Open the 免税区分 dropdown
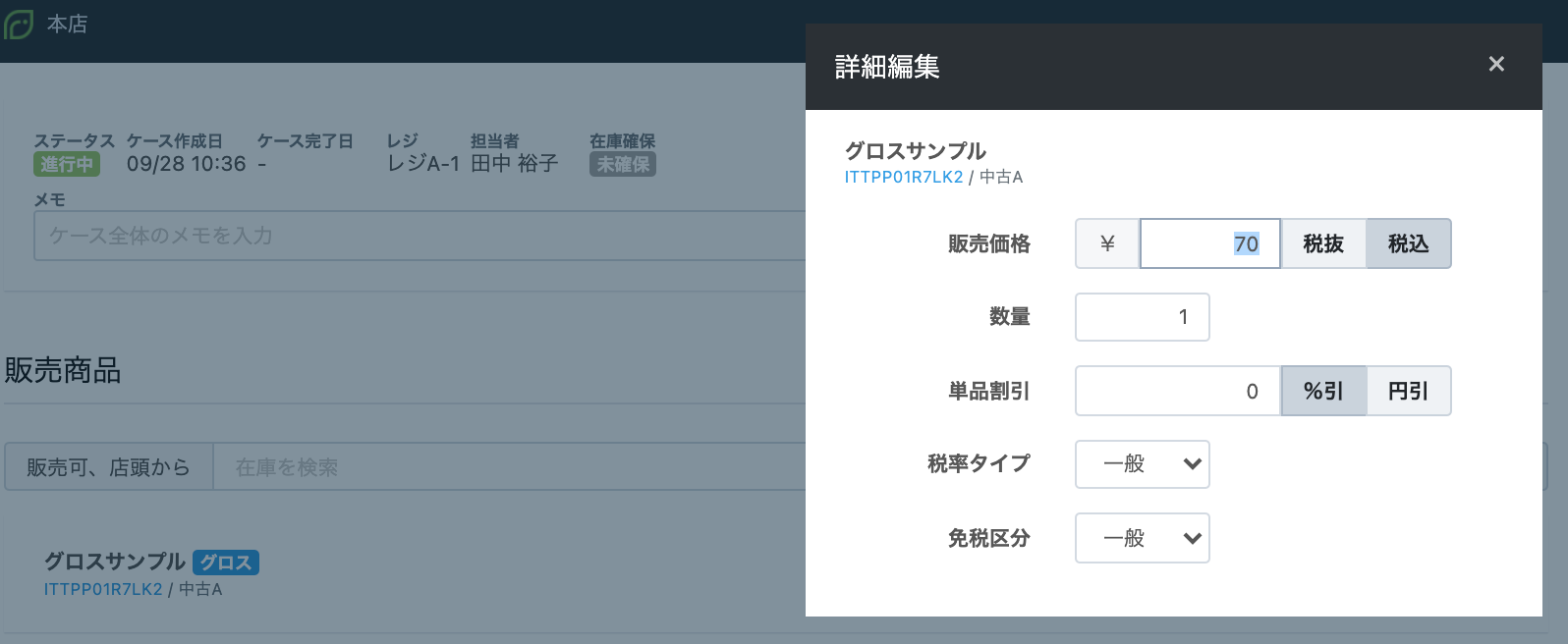1568x644 pixels. coord(1142,538)
